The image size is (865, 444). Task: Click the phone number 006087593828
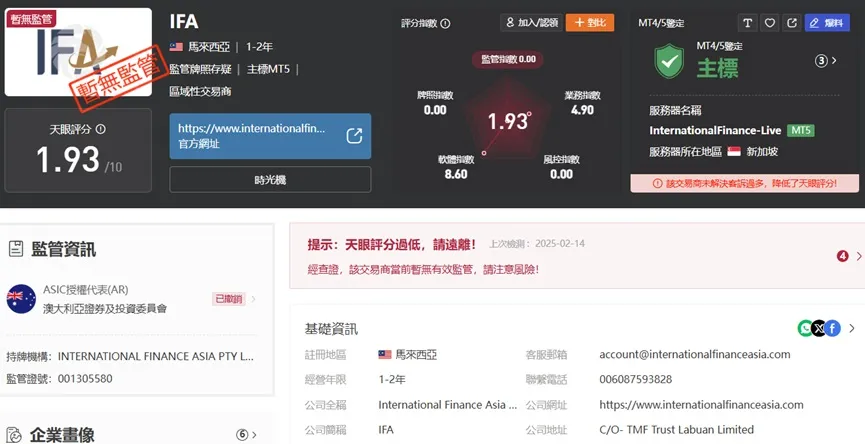click(636, 379)
